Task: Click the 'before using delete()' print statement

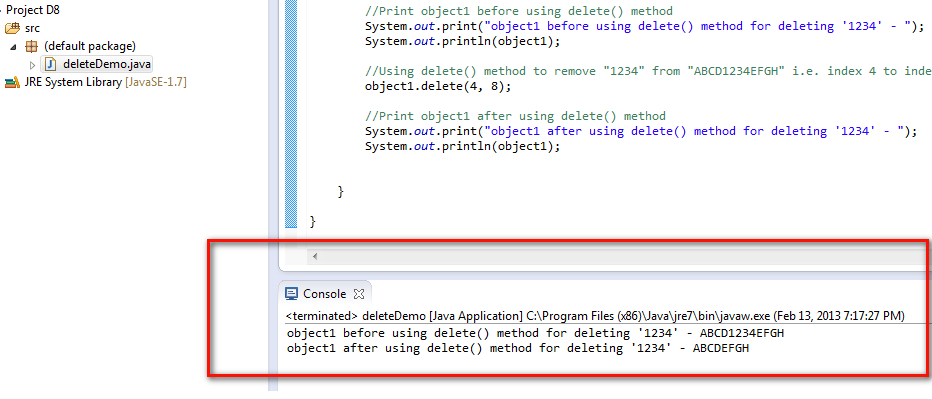Action: 645,26
